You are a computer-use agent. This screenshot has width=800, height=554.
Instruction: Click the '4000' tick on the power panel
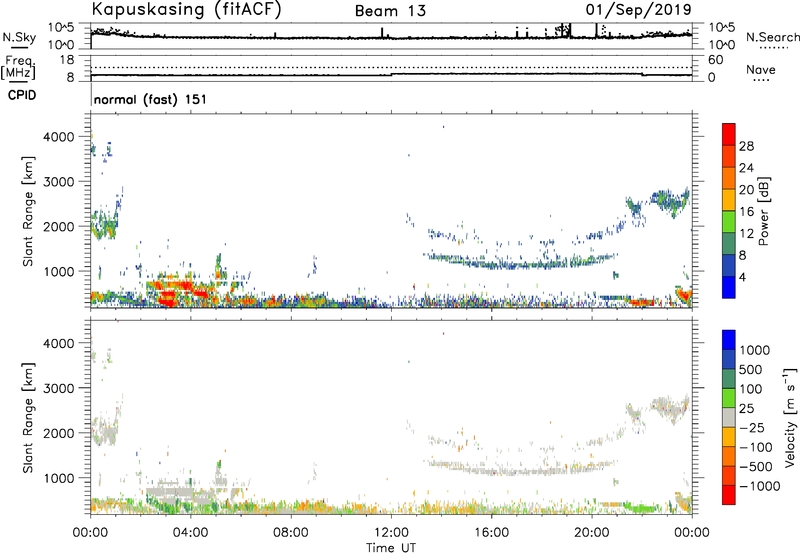[x=59, y=137]
